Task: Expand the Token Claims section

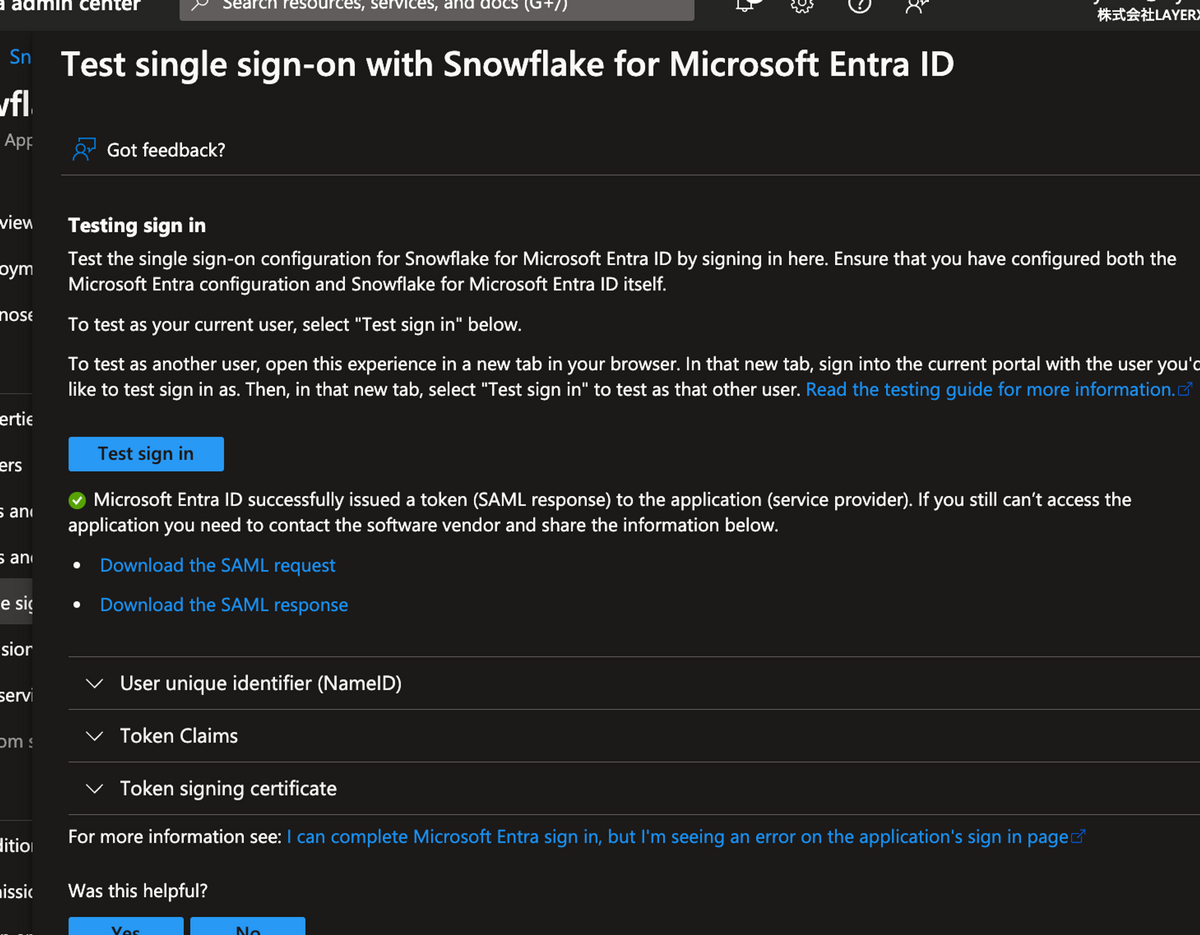Action: pos(634,736)
